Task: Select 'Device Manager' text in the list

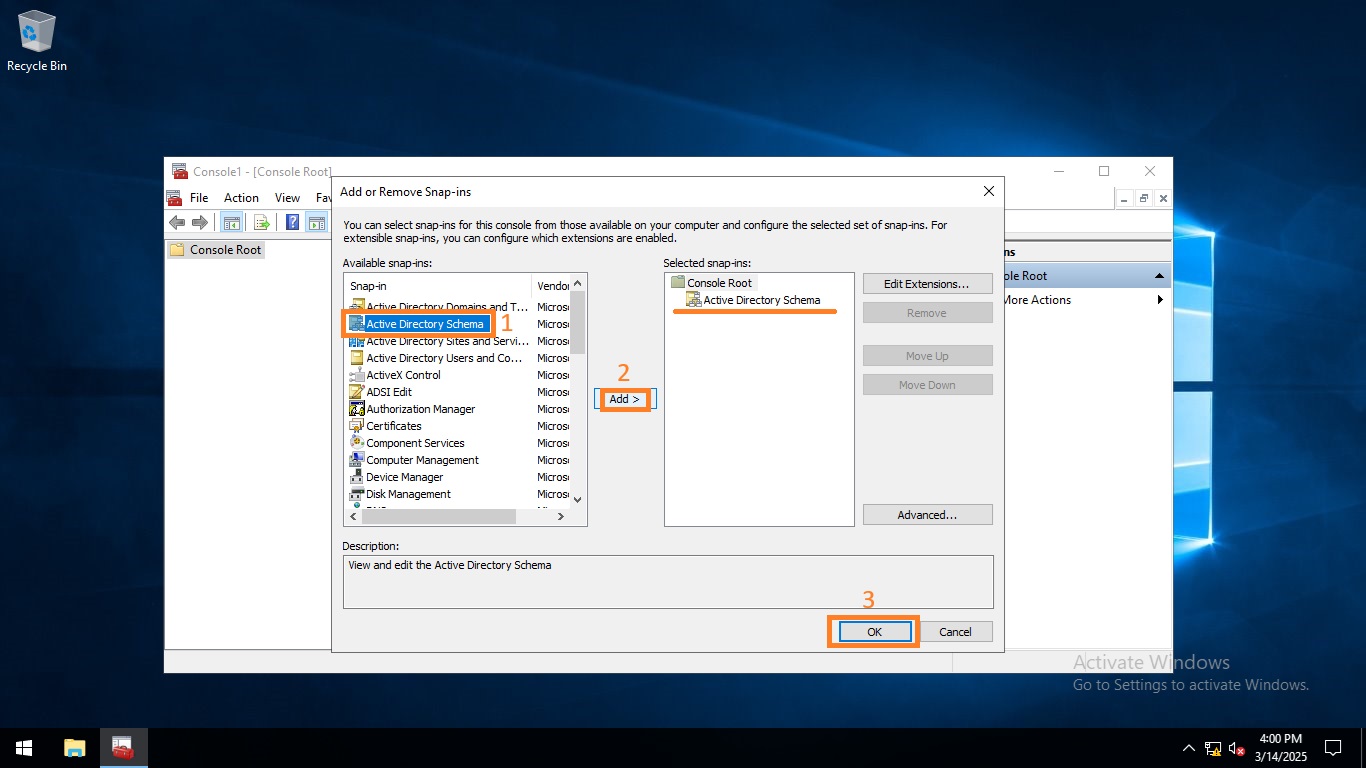Action: [405, 477]
